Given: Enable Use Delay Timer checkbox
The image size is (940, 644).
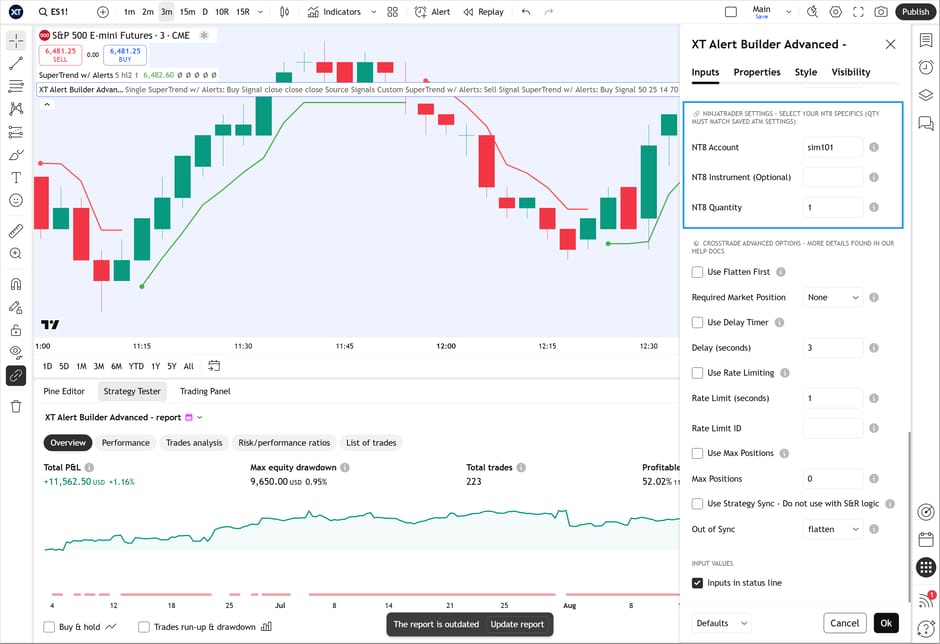Looking at the screenshot, I should (697, 323).
